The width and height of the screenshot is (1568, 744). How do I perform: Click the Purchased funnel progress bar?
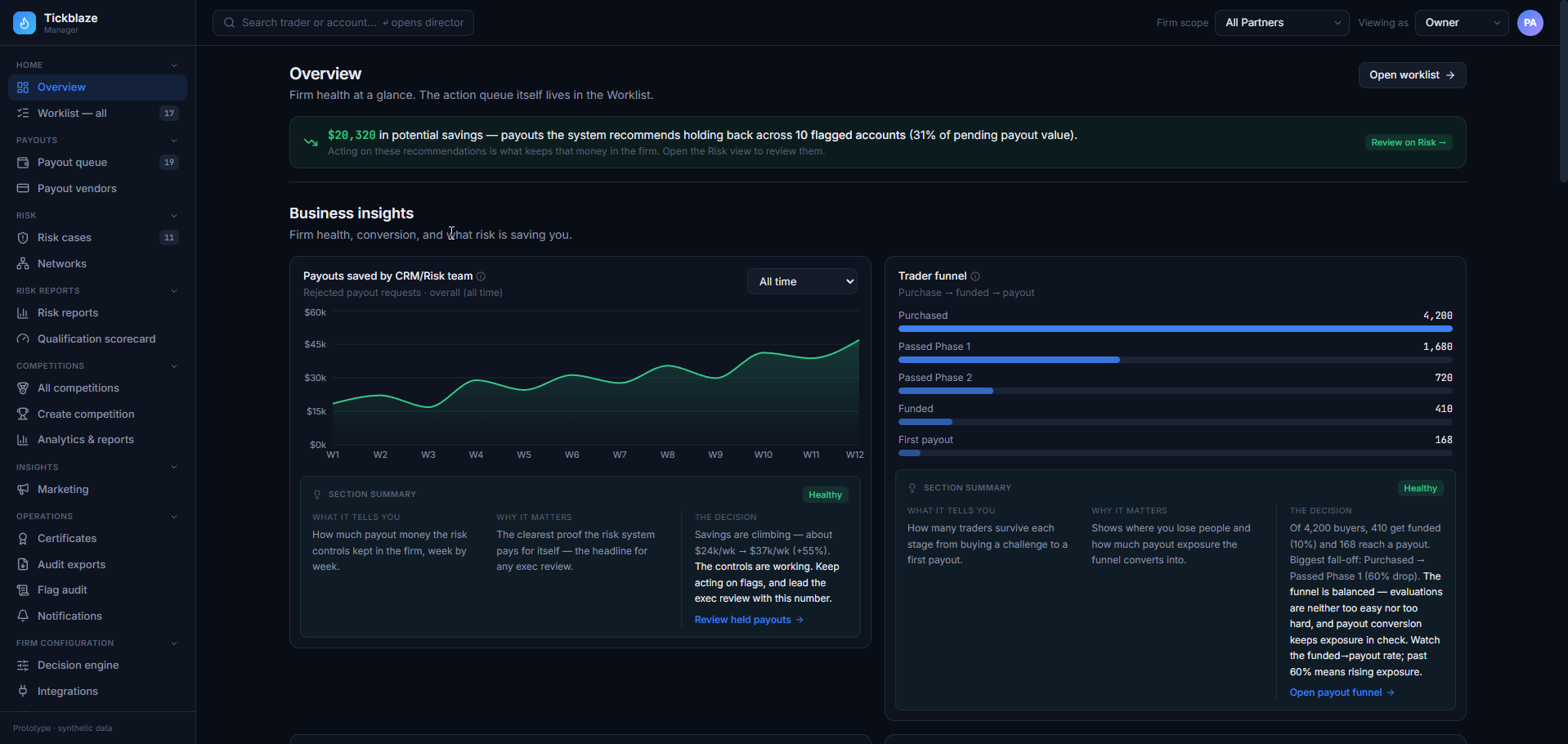1176,329
